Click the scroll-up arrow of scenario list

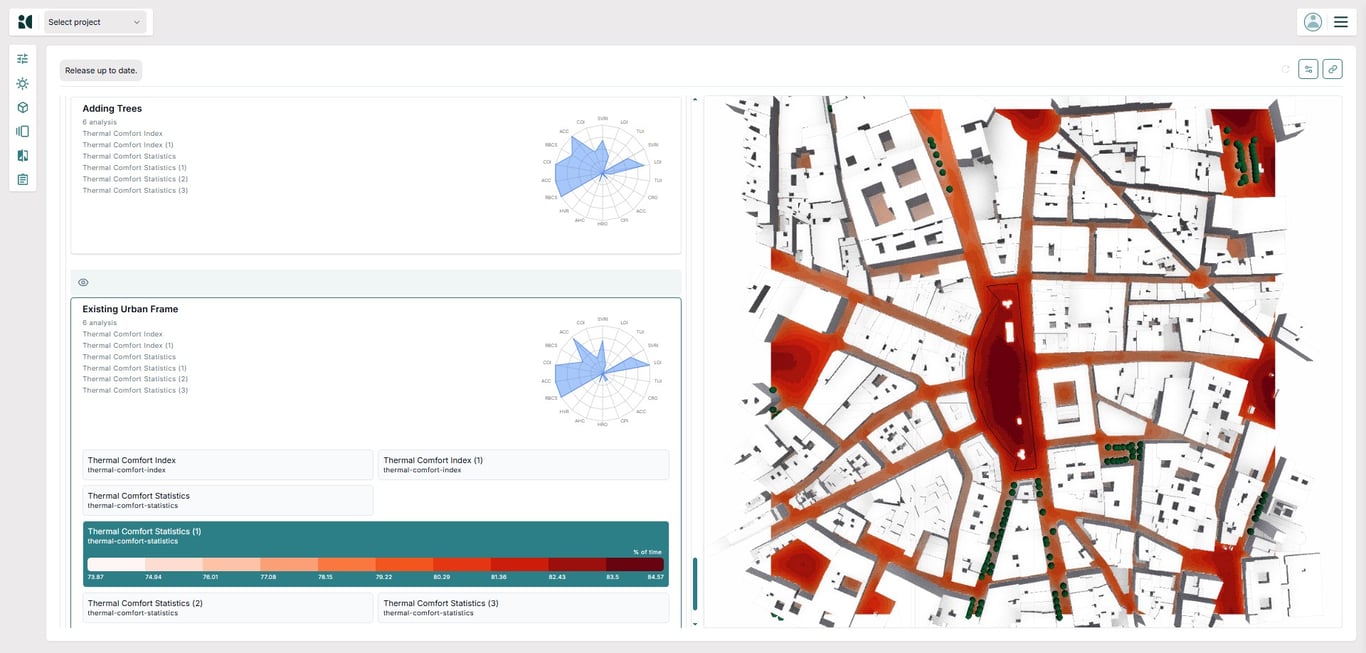695,100
